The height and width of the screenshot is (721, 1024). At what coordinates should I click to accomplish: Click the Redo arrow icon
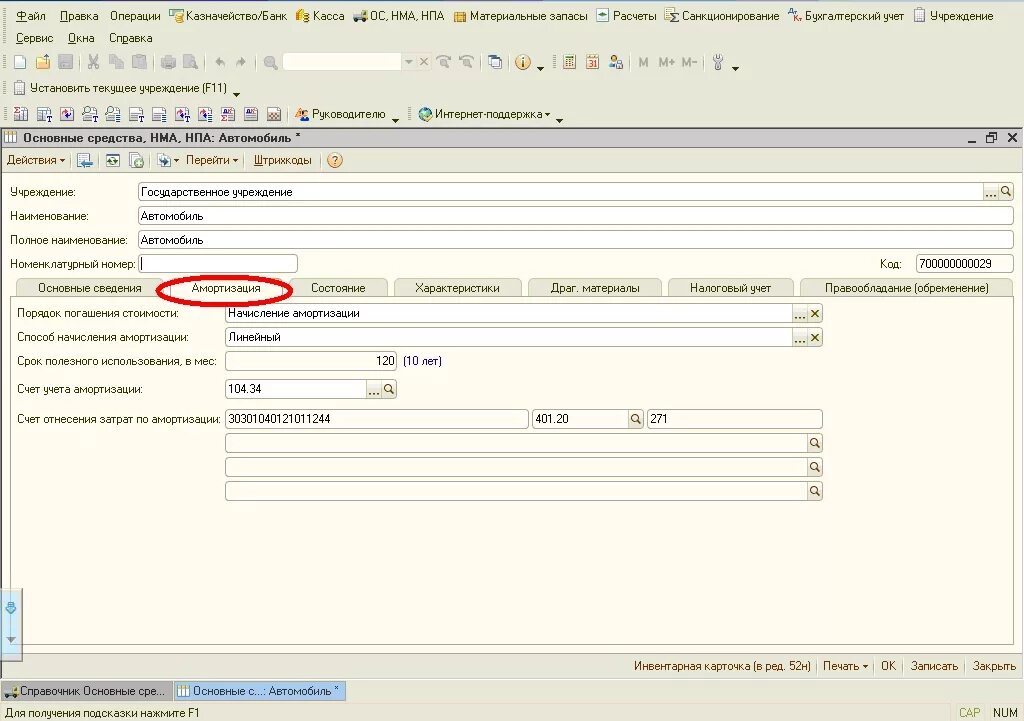241,62
